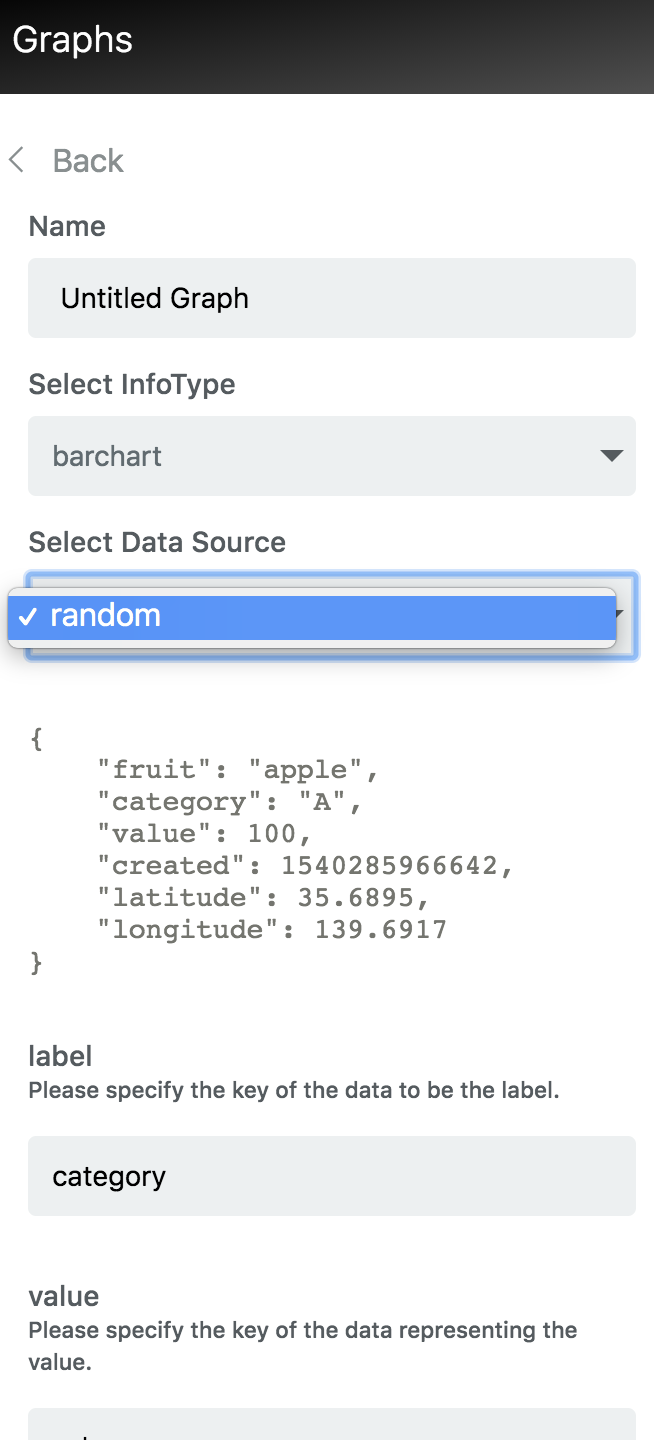Click the label heading above the category field

coord(60,1056)
